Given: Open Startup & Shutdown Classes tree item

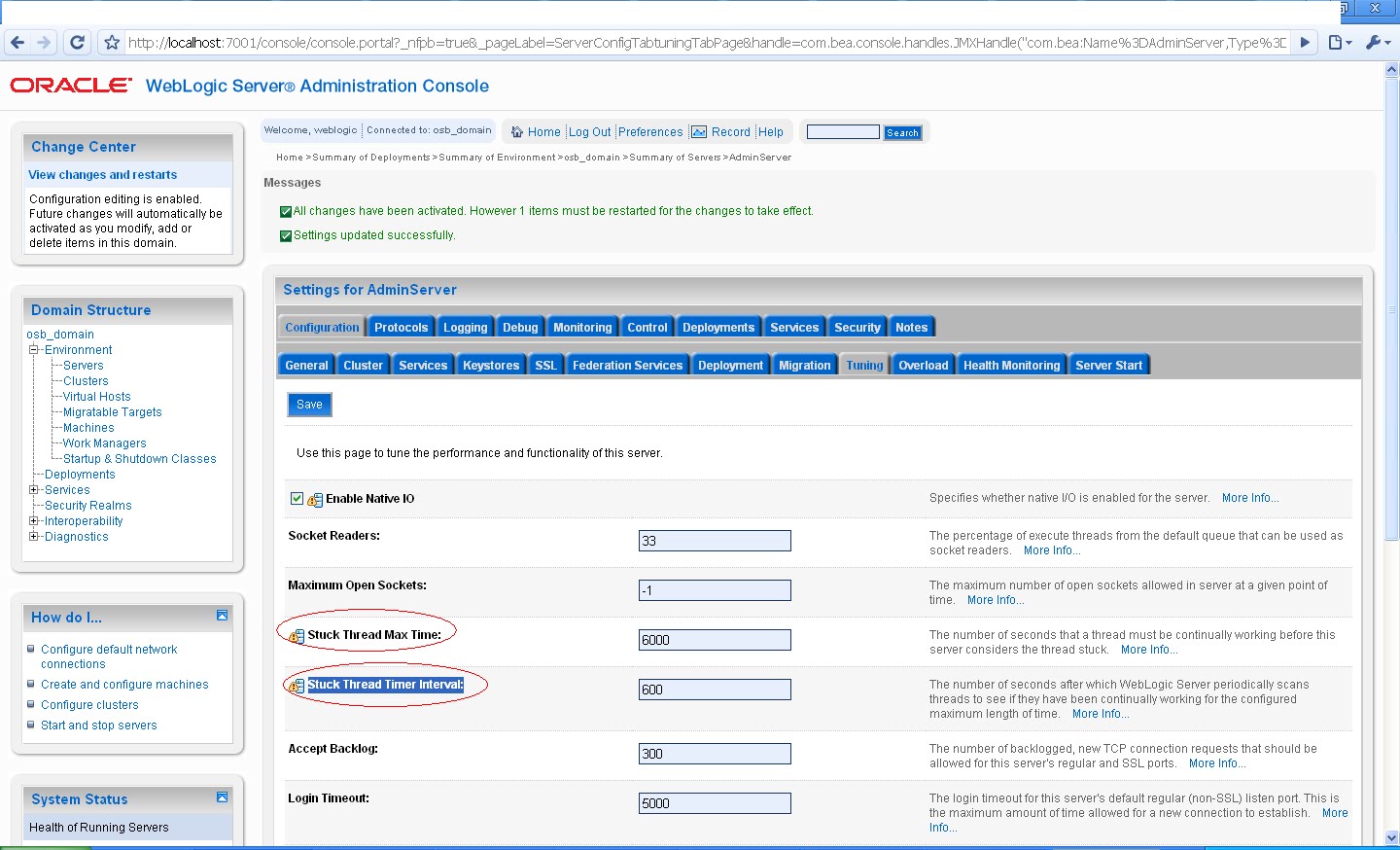Looking at the screenshot, I should click(x=140, y=459).
